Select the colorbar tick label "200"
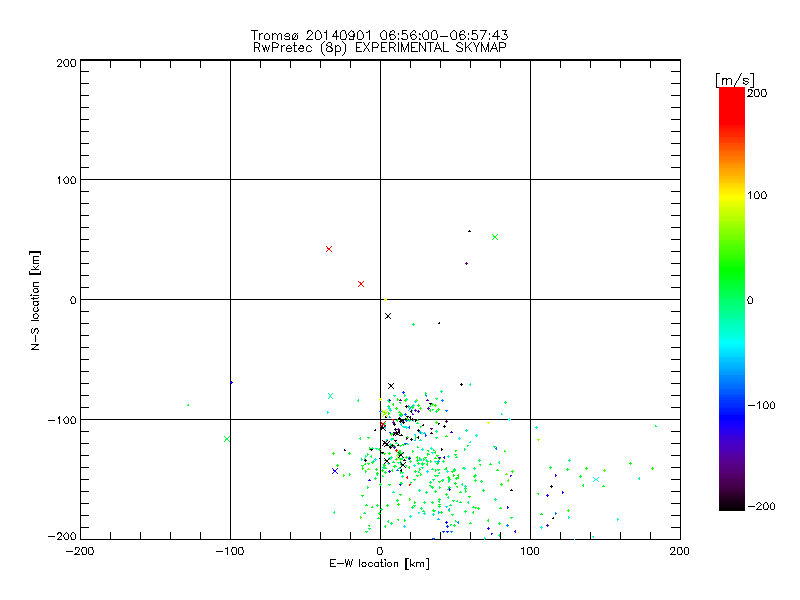 pyautogui.click(x=757, y=93)
